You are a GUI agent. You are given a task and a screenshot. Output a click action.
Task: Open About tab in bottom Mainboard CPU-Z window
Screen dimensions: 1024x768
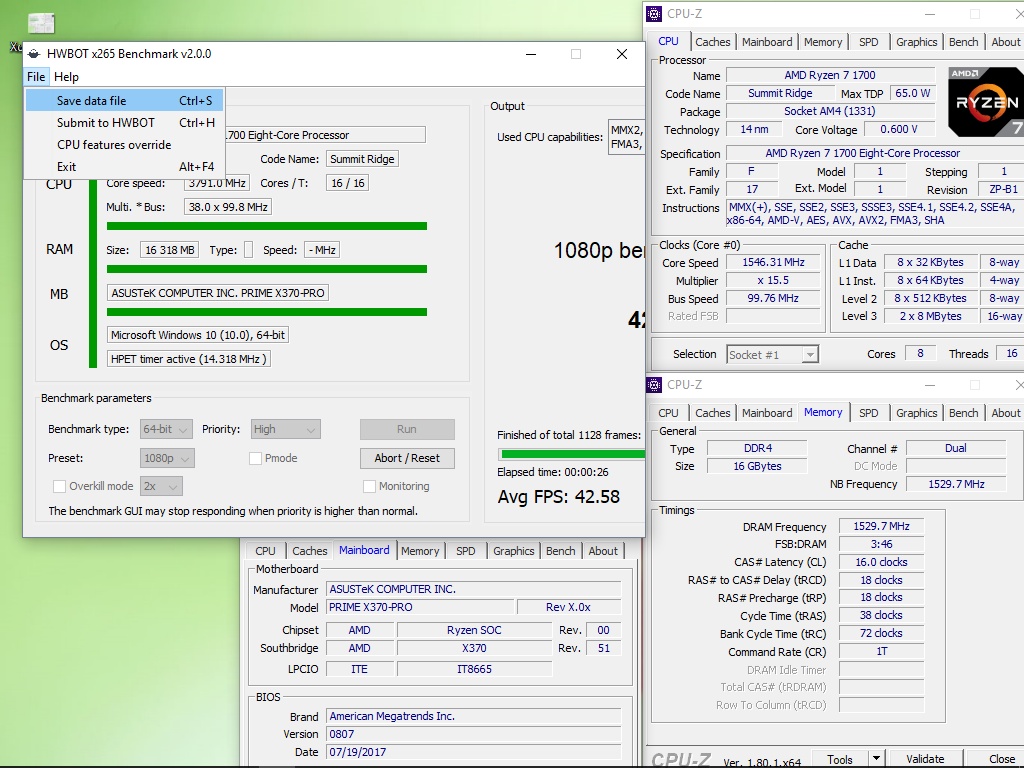click(603, 551)
